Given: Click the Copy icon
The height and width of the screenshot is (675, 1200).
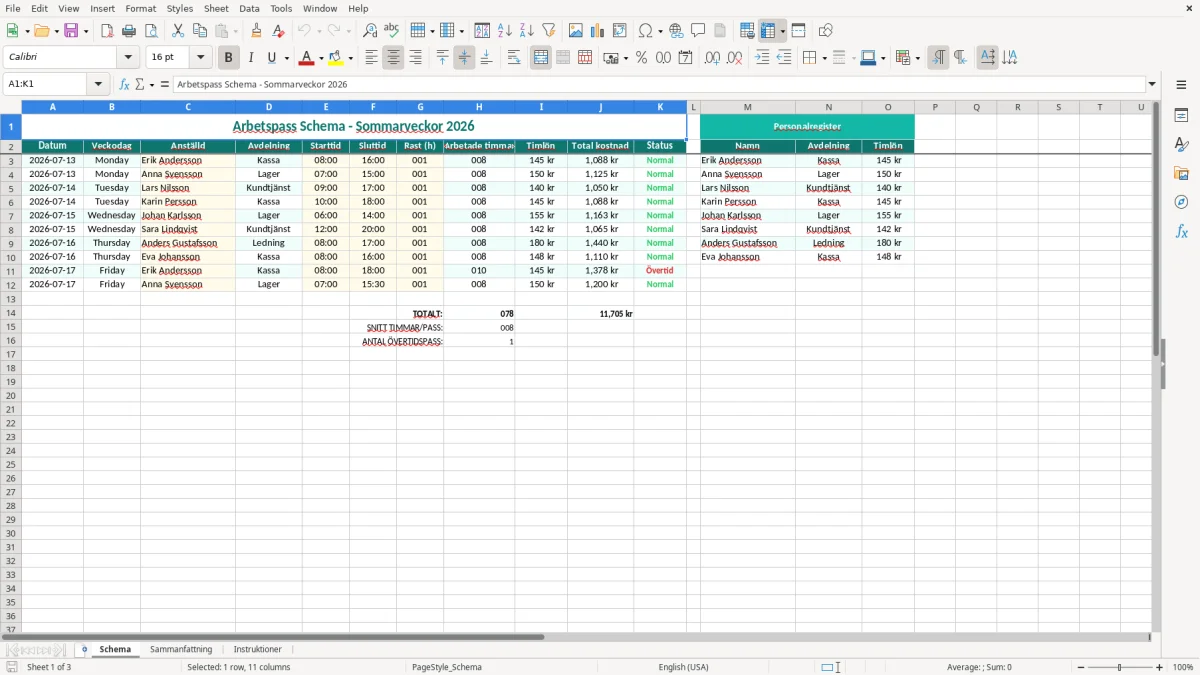Looking at the screenshot, I should [200, 31].
